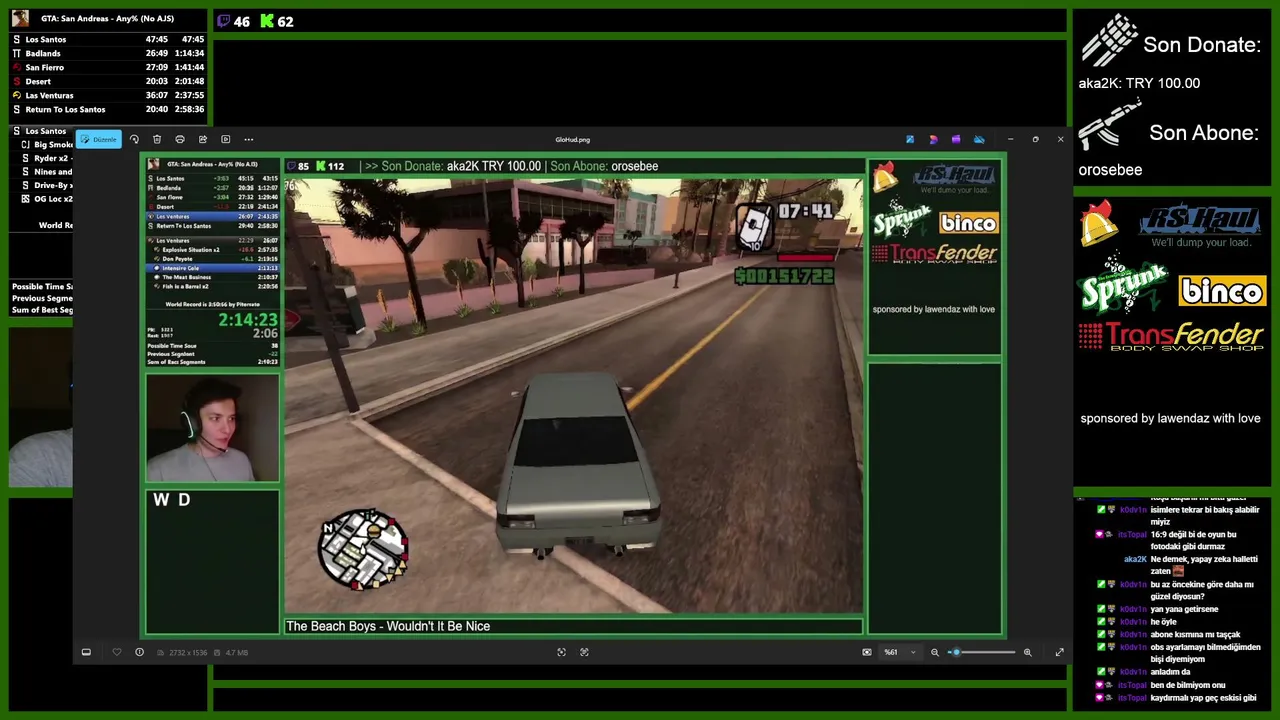Click the bell icon in the sponsor panel
Screen dimensions: 1280x720
point(1098,221)
